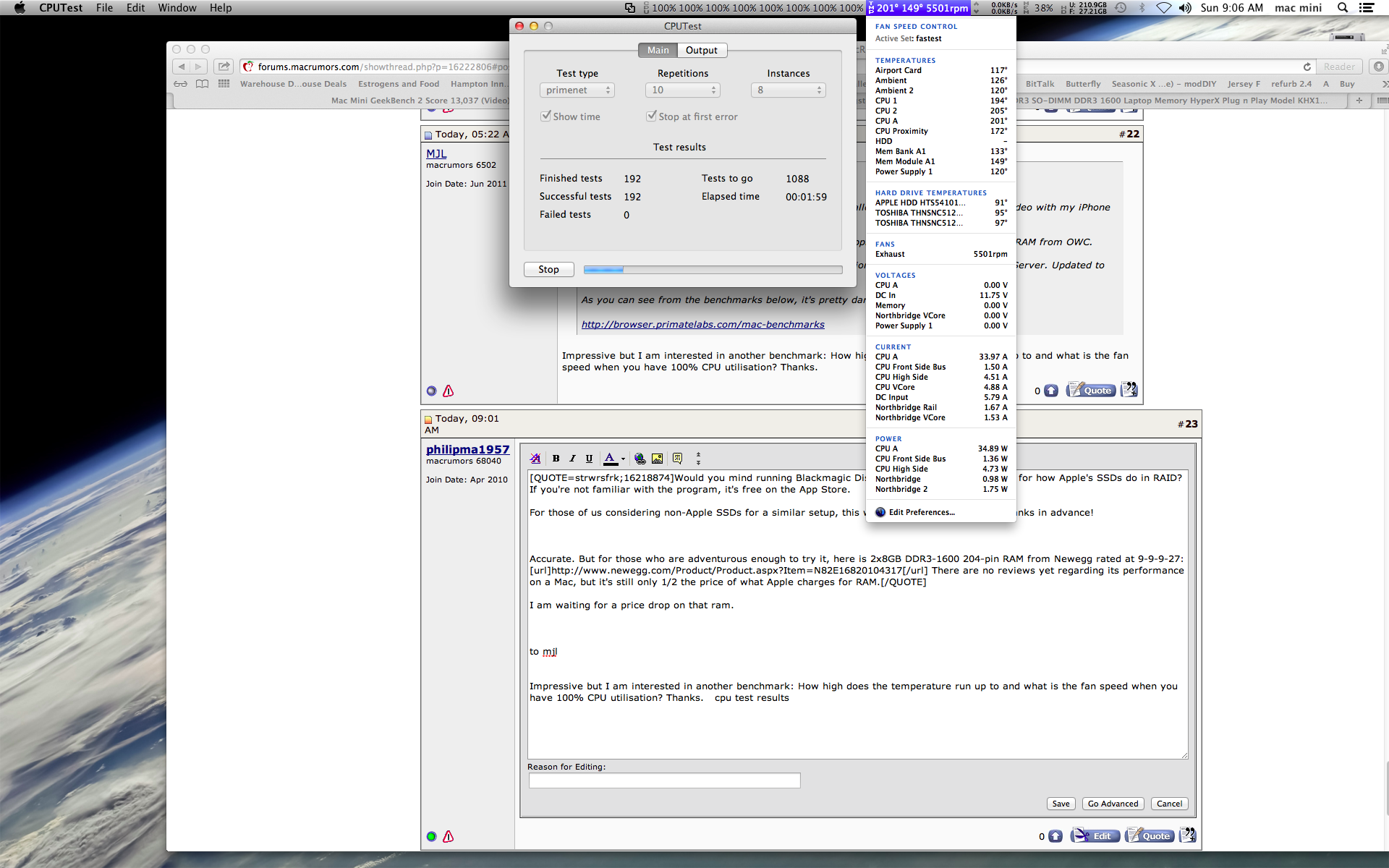Image resolution: width=1389 pixels, height=868 pixels.
Task: Click Edit button on post #23
Action: (1095, 835)
